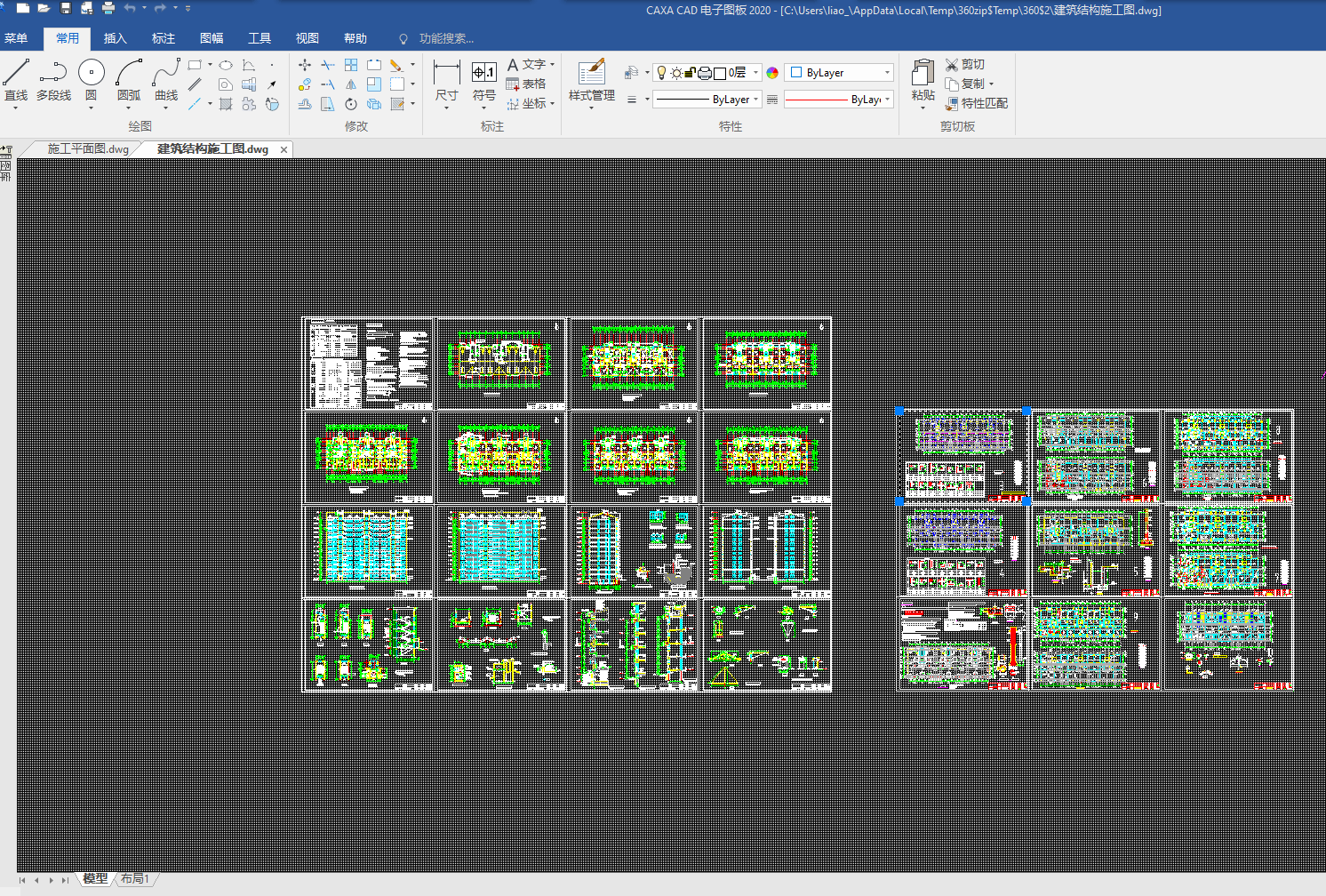Redo the last undone action
The height and width of the screenshot is (896, 1326).
[x=160, y=8]
